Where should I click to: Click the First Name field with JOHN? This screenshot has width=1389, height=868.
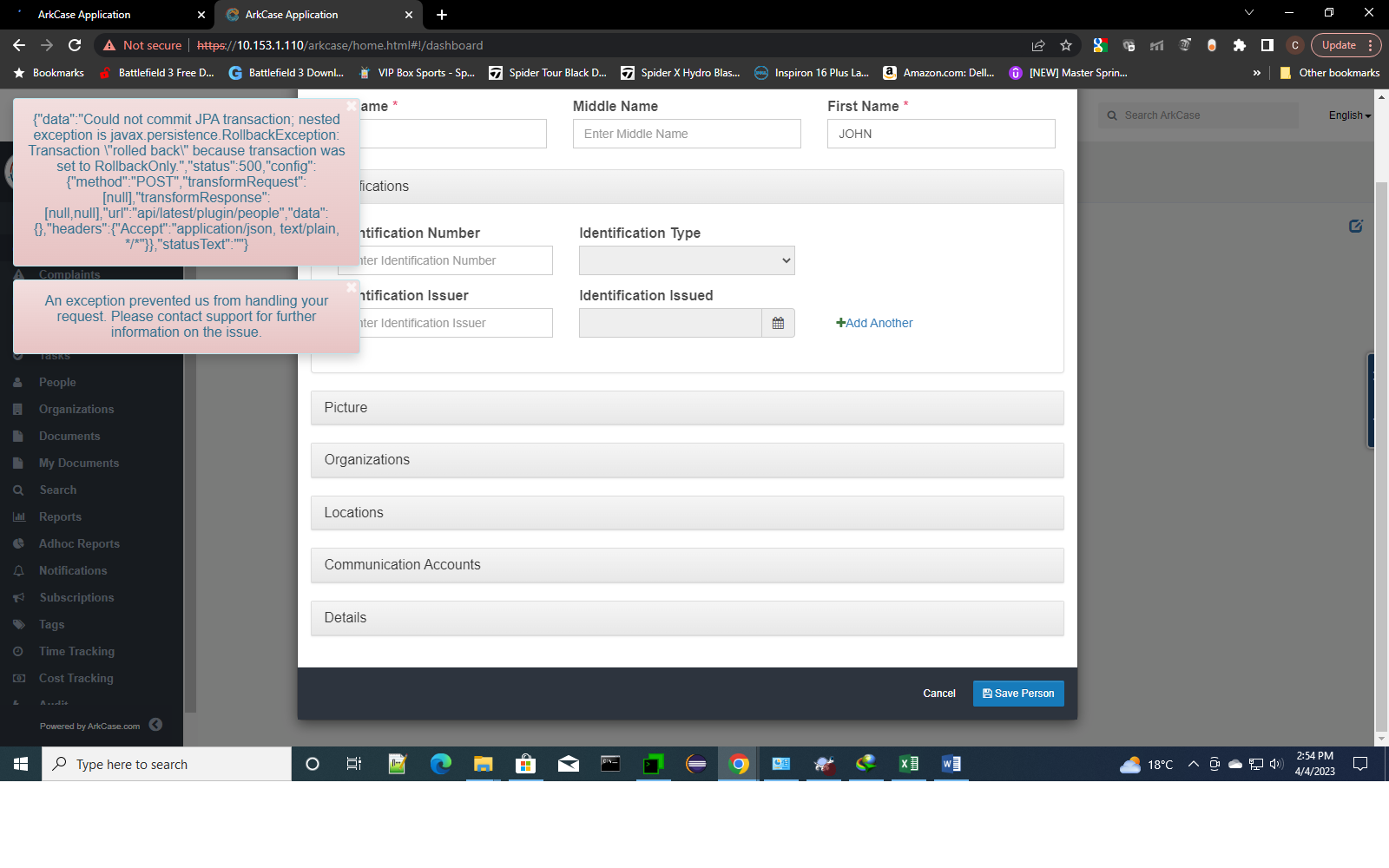[x=941, y=134]
